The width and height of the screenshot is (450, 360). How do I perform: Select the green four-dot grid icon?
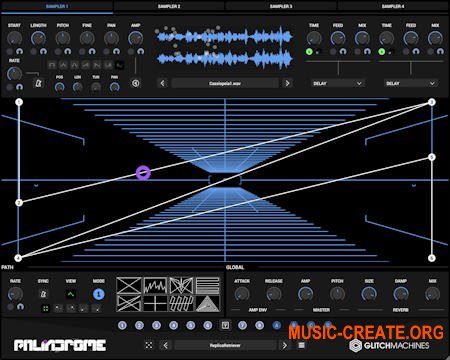click(x=46, y=308)
